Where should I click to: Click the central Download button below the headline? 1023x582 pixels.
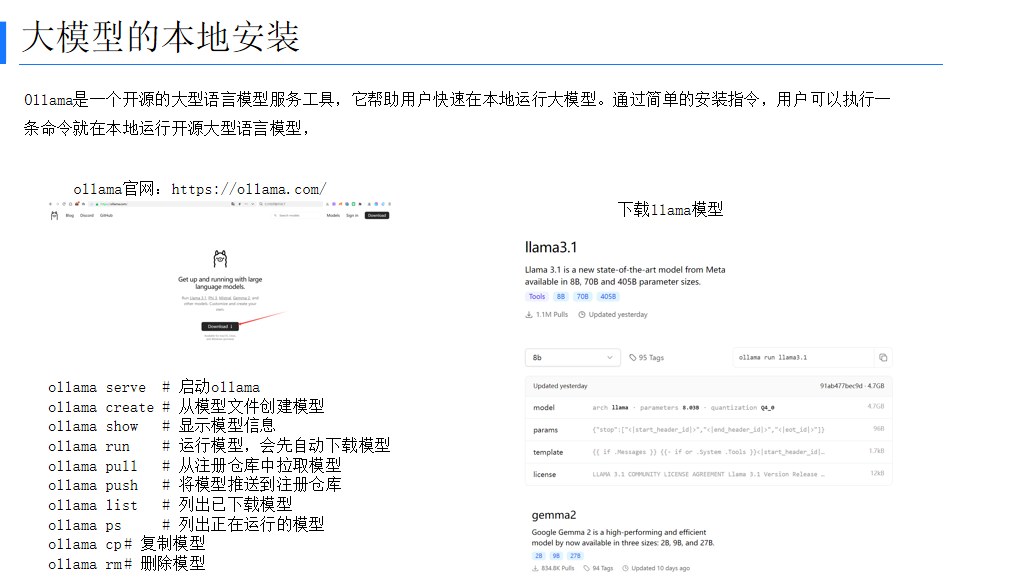pos(220,326)
